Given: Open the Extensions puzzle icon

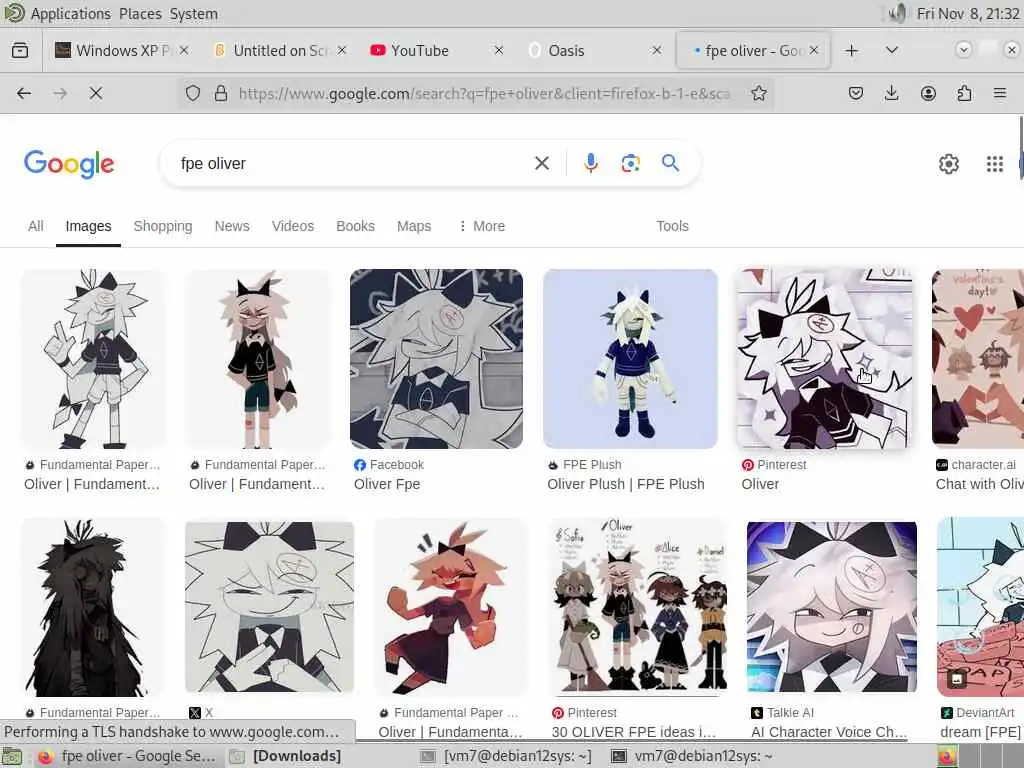Looking at the screenshot, I should click(964, 93).
